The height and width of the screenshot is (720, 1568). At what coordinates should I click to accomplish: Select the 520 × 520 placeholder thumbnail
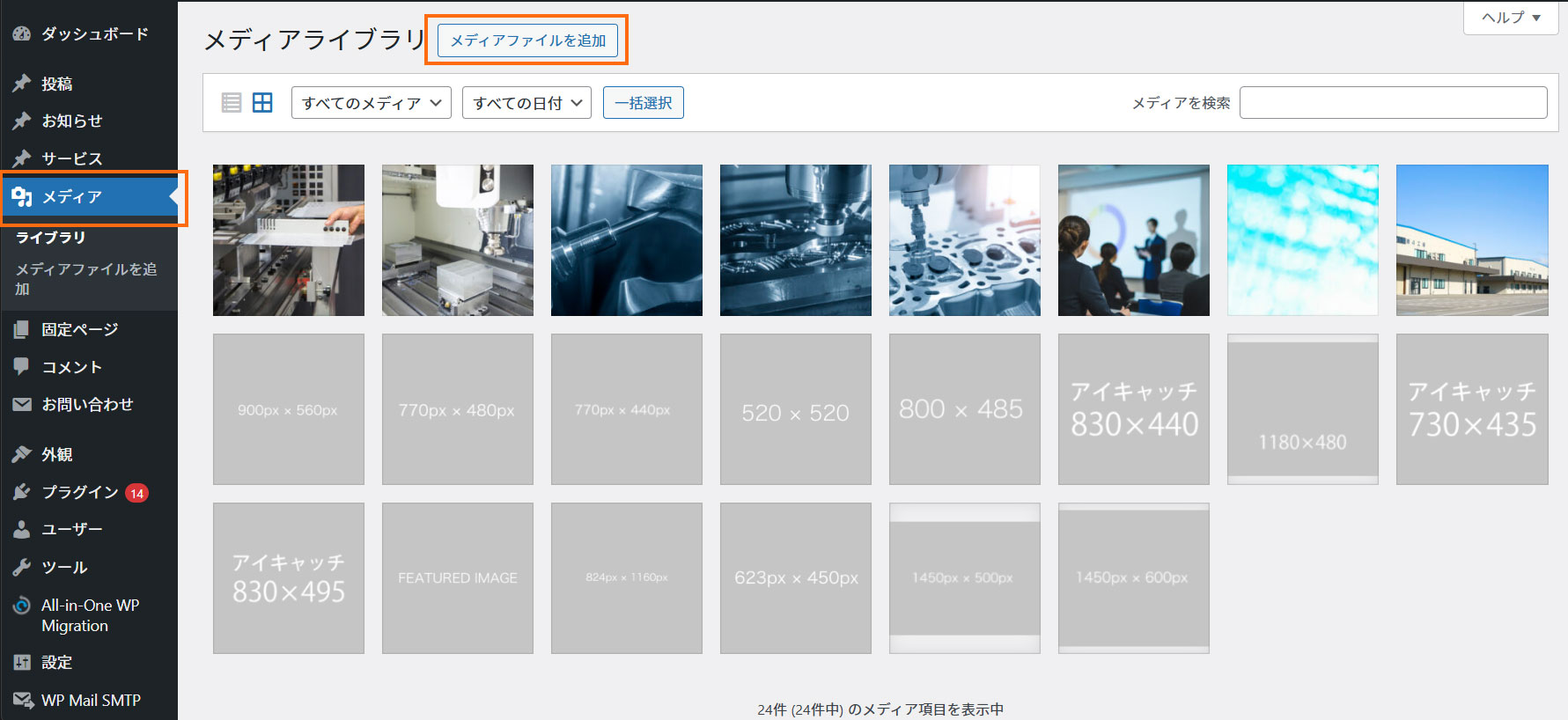click(796, 409)
